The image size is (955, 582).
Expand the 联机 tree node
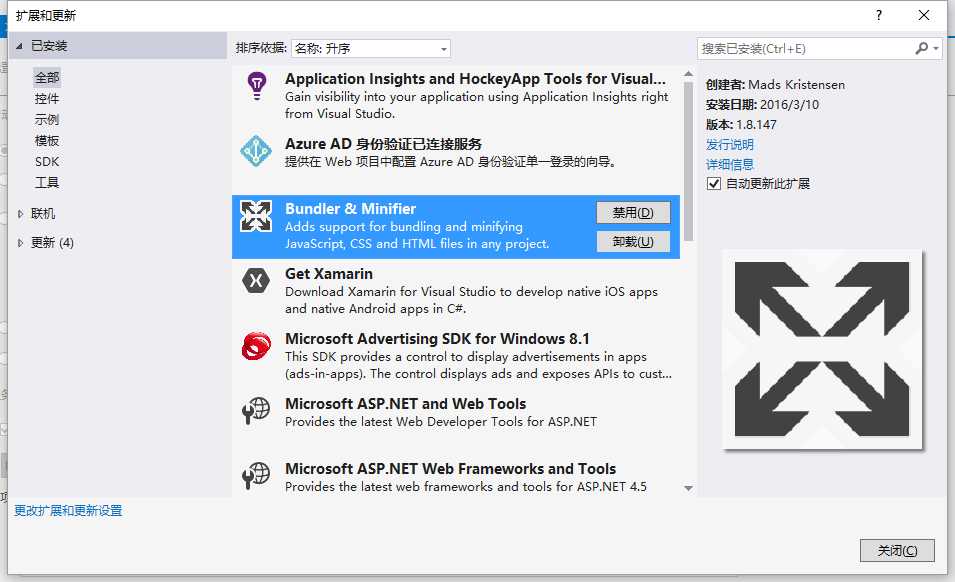tap(20, 214)
